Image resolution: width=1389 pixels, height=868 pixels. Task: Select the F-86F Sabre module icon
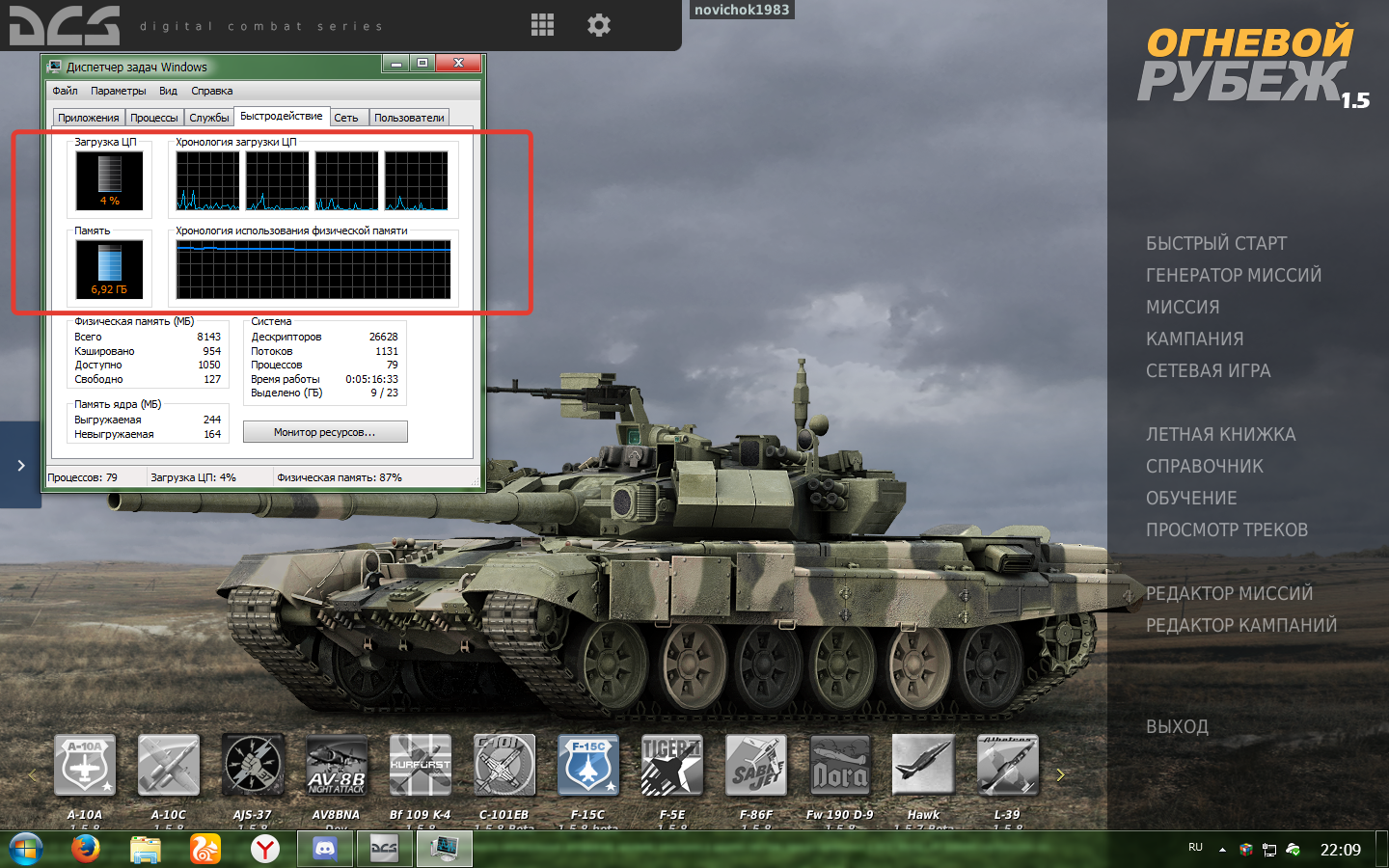click(756, 766)
